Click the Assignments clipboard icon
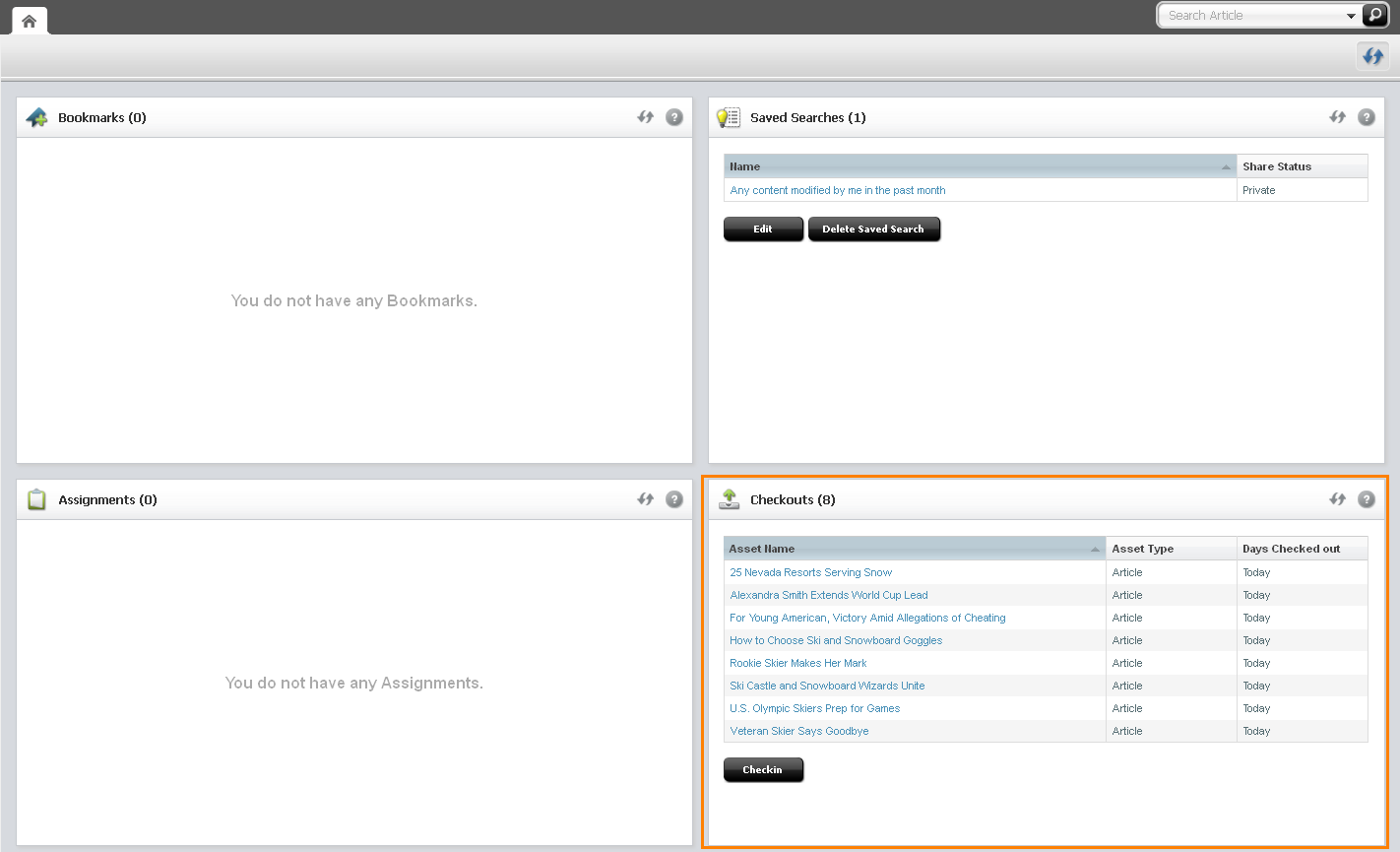1400x852 pixels. (x=37, y=499)
